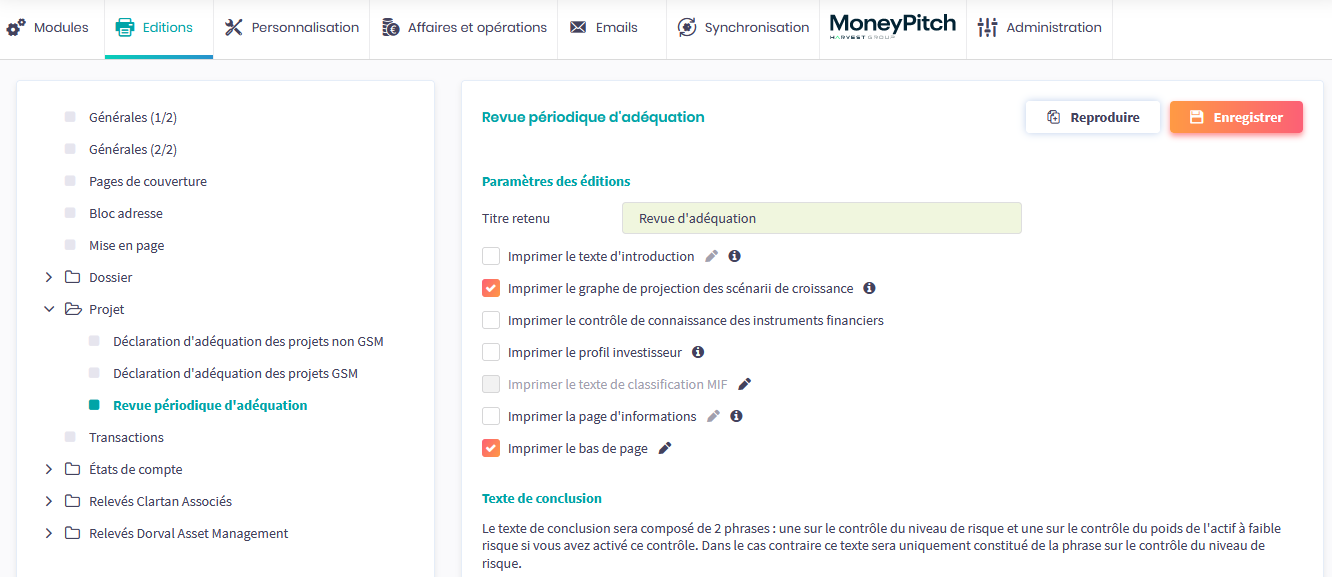Enable 'Imprimer le texte d'introduction' checkbox
Image resolution: width=1332 pixels, height=577 pixels.
(491, 256)
